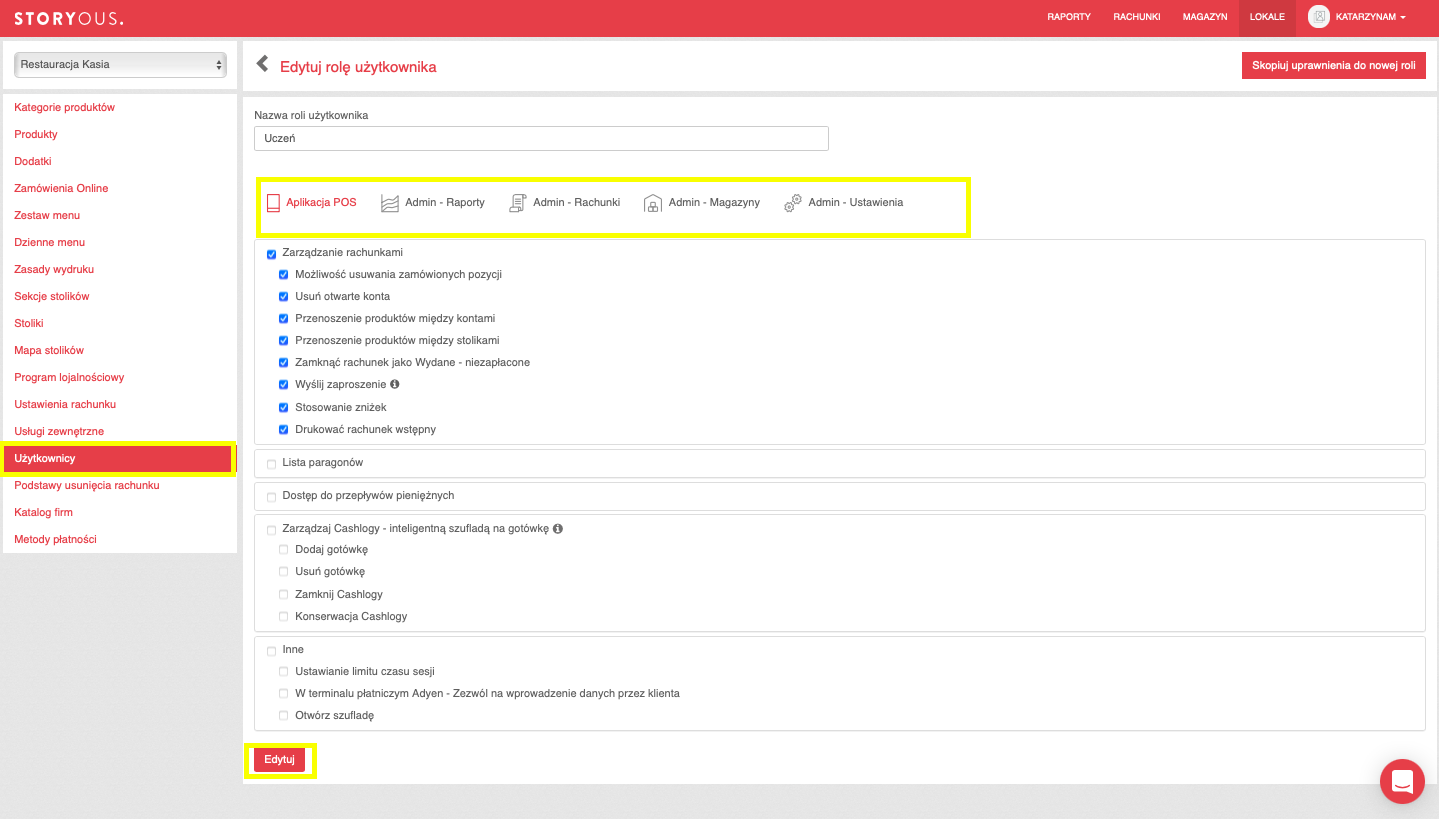Enable Zarządzaj Cashlogy checkbox
This screenshot has height=819, width=1439.
pos(272,530)
